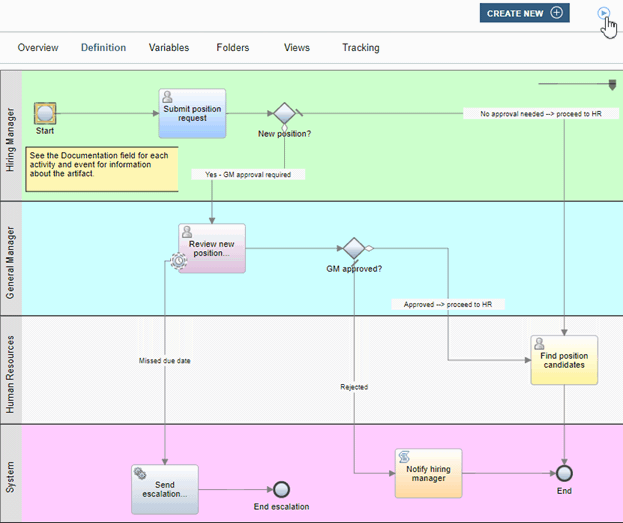Switch to the Views tab

click(297, 48)
